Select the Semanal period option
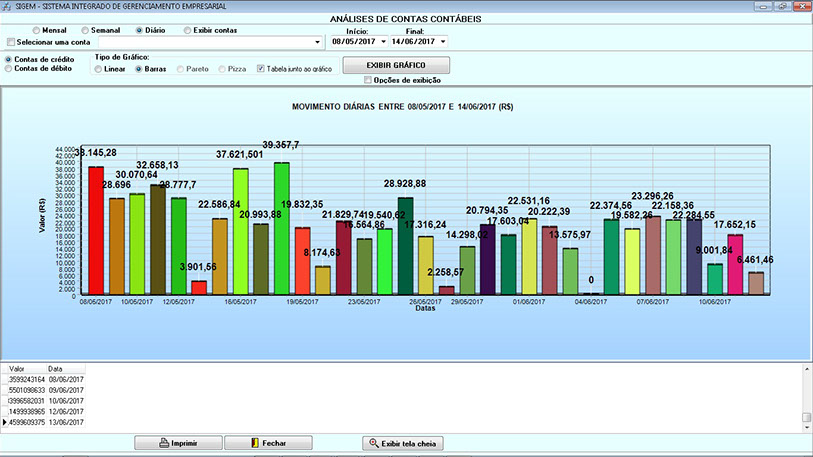Image resolution: width=813 pixels, height=457 pixels. coord(85,31)
